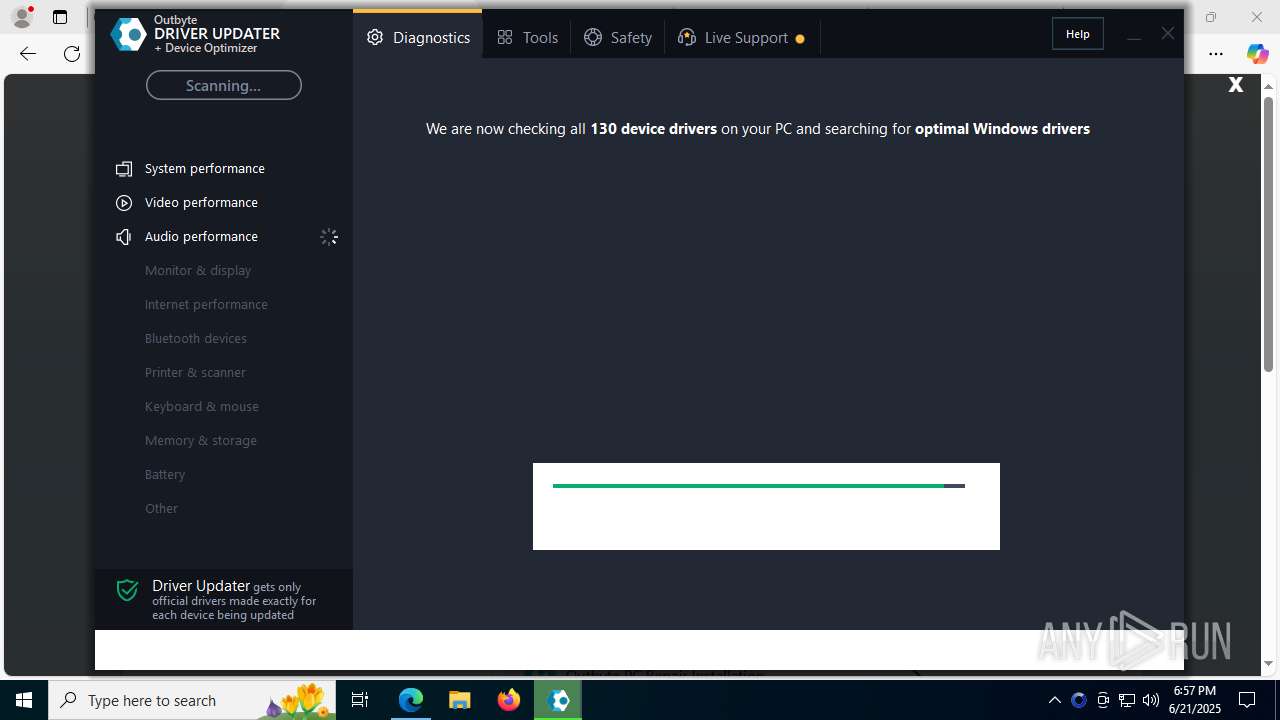Click the taskbar search box

(x=192, y=700)
